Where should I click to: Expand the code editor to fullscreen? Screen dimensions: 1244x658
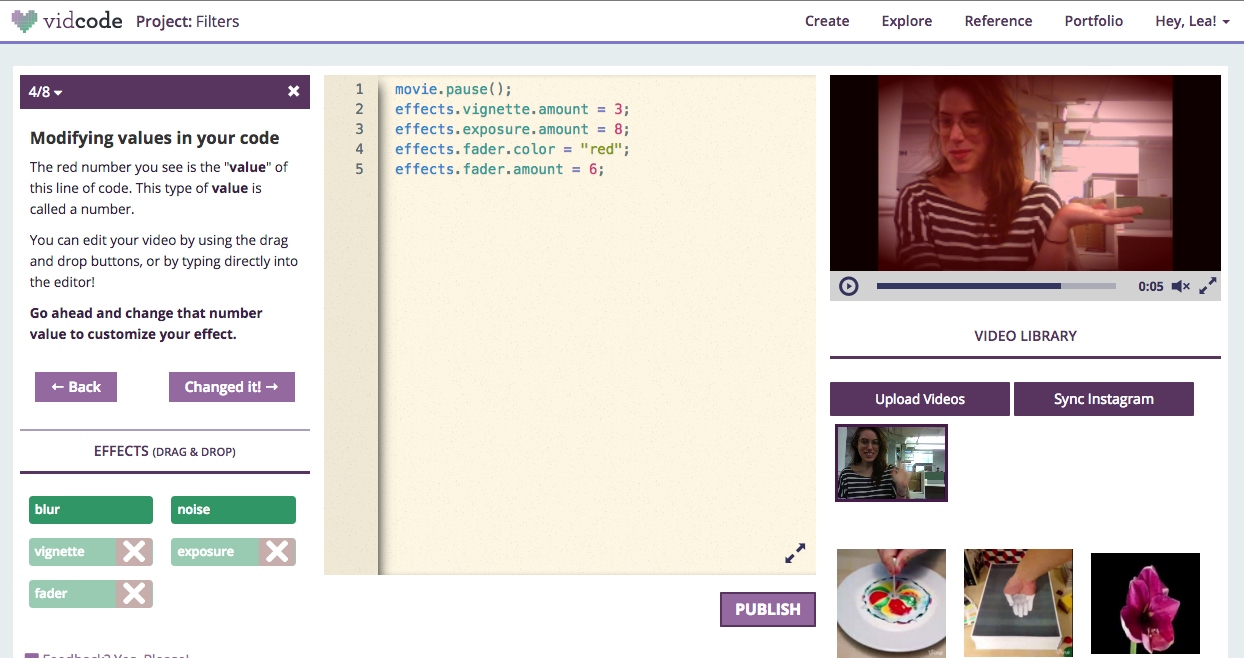(x=795, y=553)
